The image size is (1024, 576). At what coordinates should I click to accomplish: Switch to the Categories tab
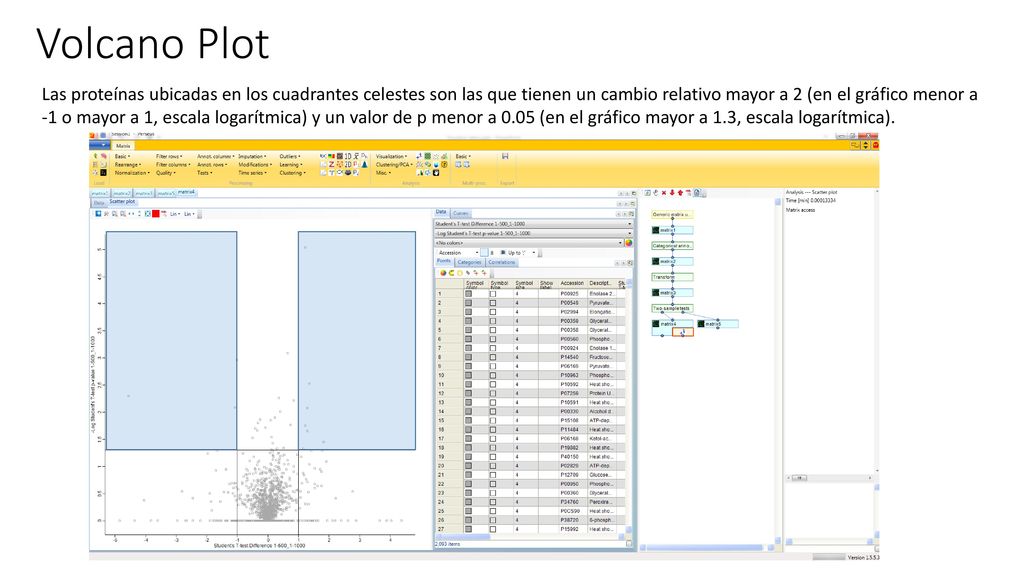coord(469,263)
